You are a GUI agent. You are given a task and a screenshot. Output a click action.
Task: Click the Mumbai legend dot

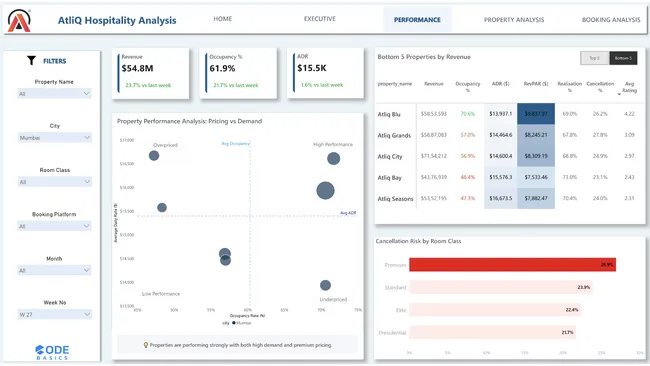(234, 323)
